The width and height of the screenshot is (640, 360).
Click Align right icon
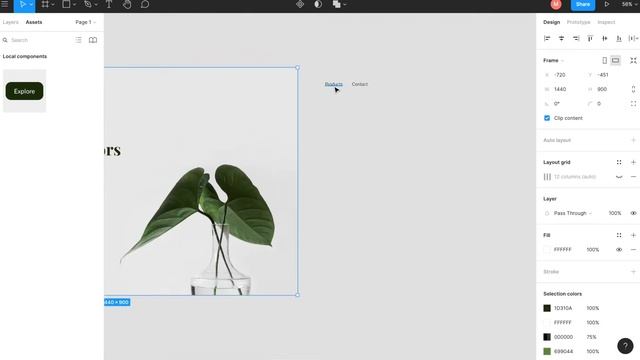pos(576,38)
